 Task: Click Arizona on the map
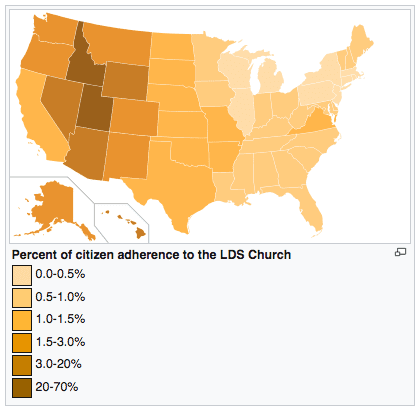click(87, 153)
